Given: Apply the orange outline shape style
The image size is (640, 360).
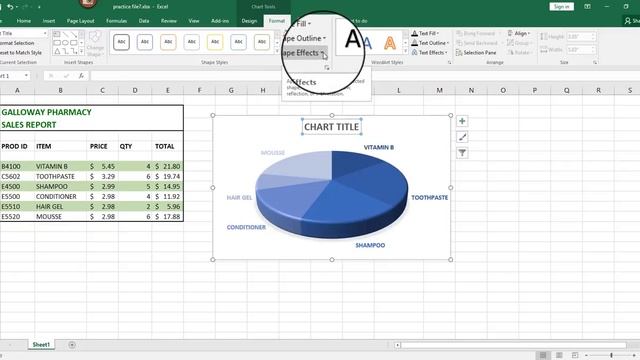Looking at the screenshot, I should tap(168, 42).
